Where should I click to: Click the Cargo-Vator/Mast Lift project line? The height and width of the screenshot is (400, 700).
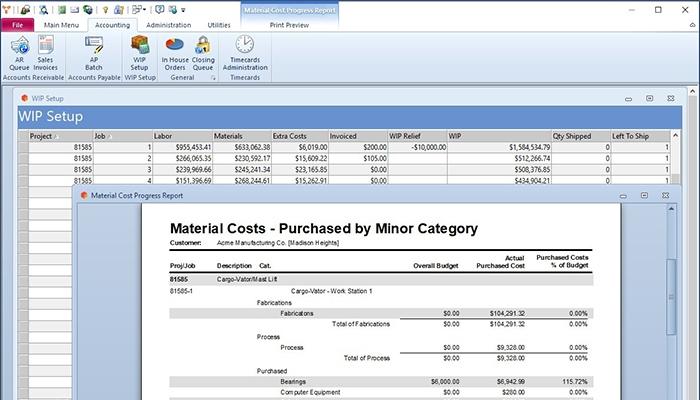381,279
